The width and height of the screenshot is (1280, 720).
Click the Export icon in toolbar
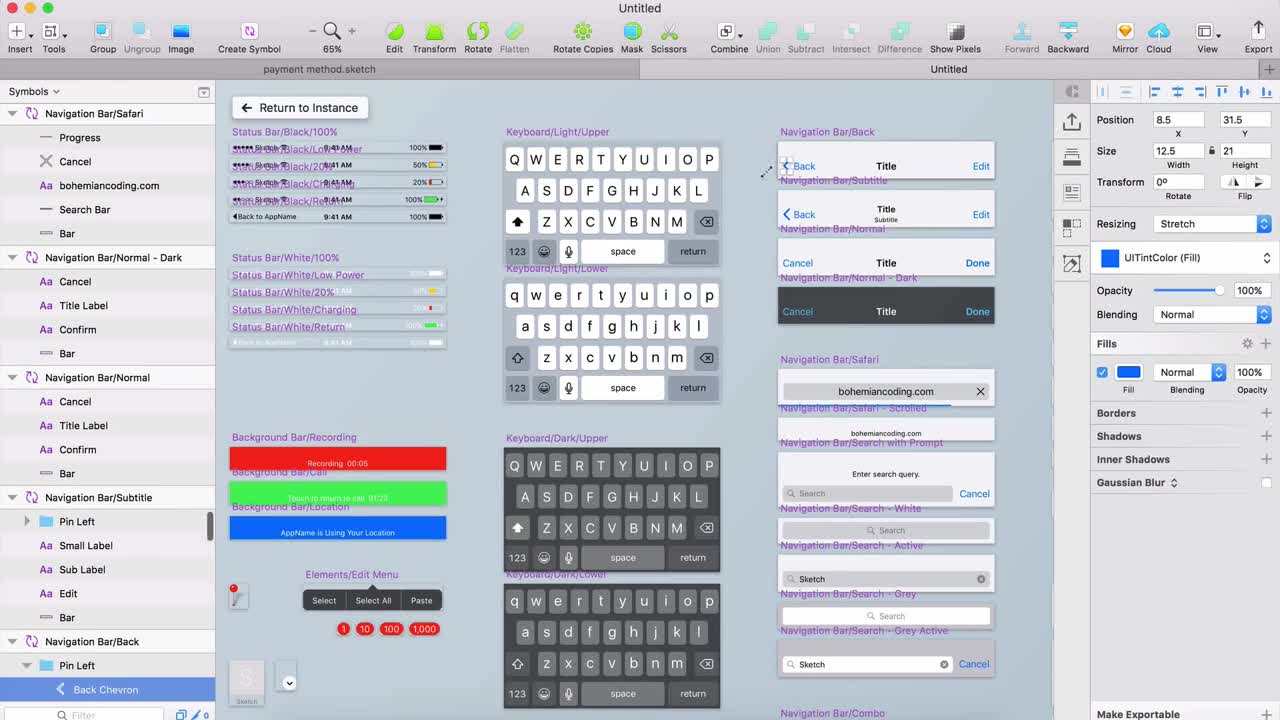[1258, 32]
